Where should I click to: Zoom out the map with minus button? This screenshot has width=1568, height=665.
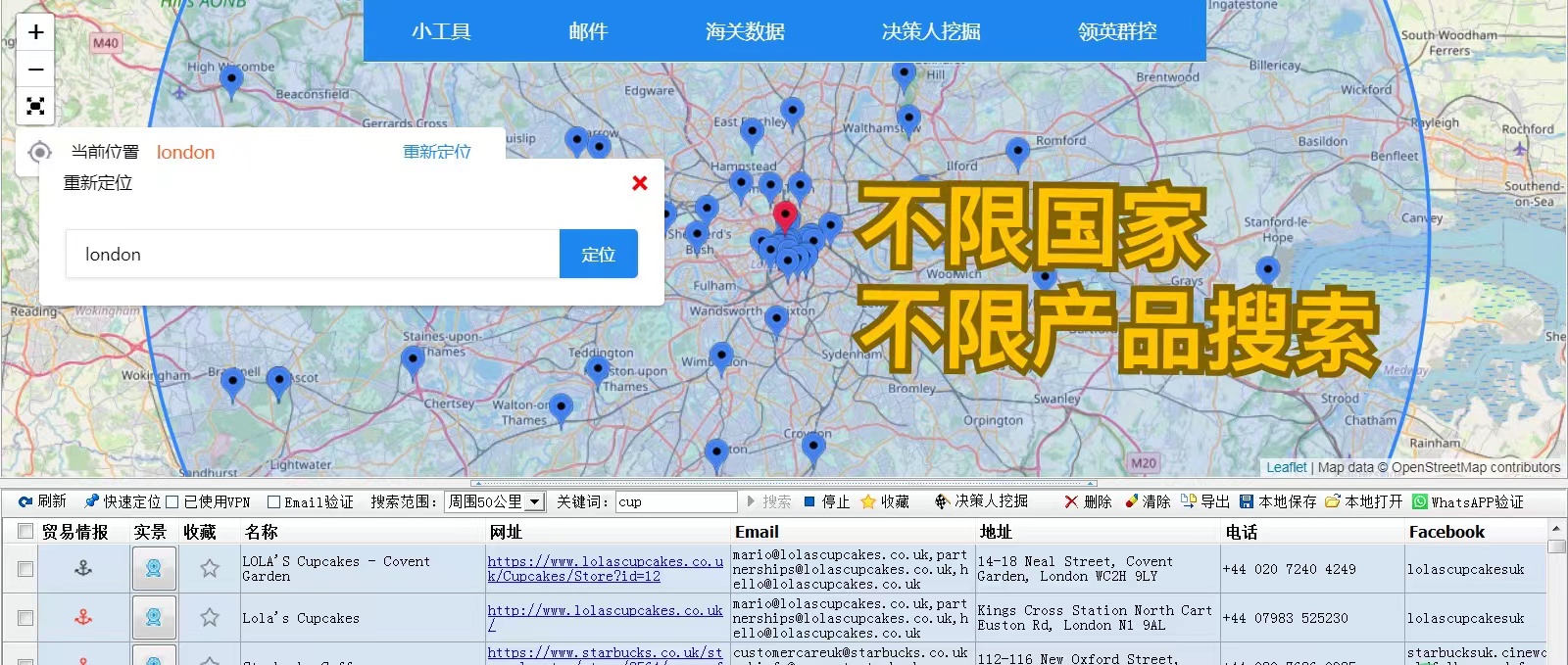pos(35,70)
